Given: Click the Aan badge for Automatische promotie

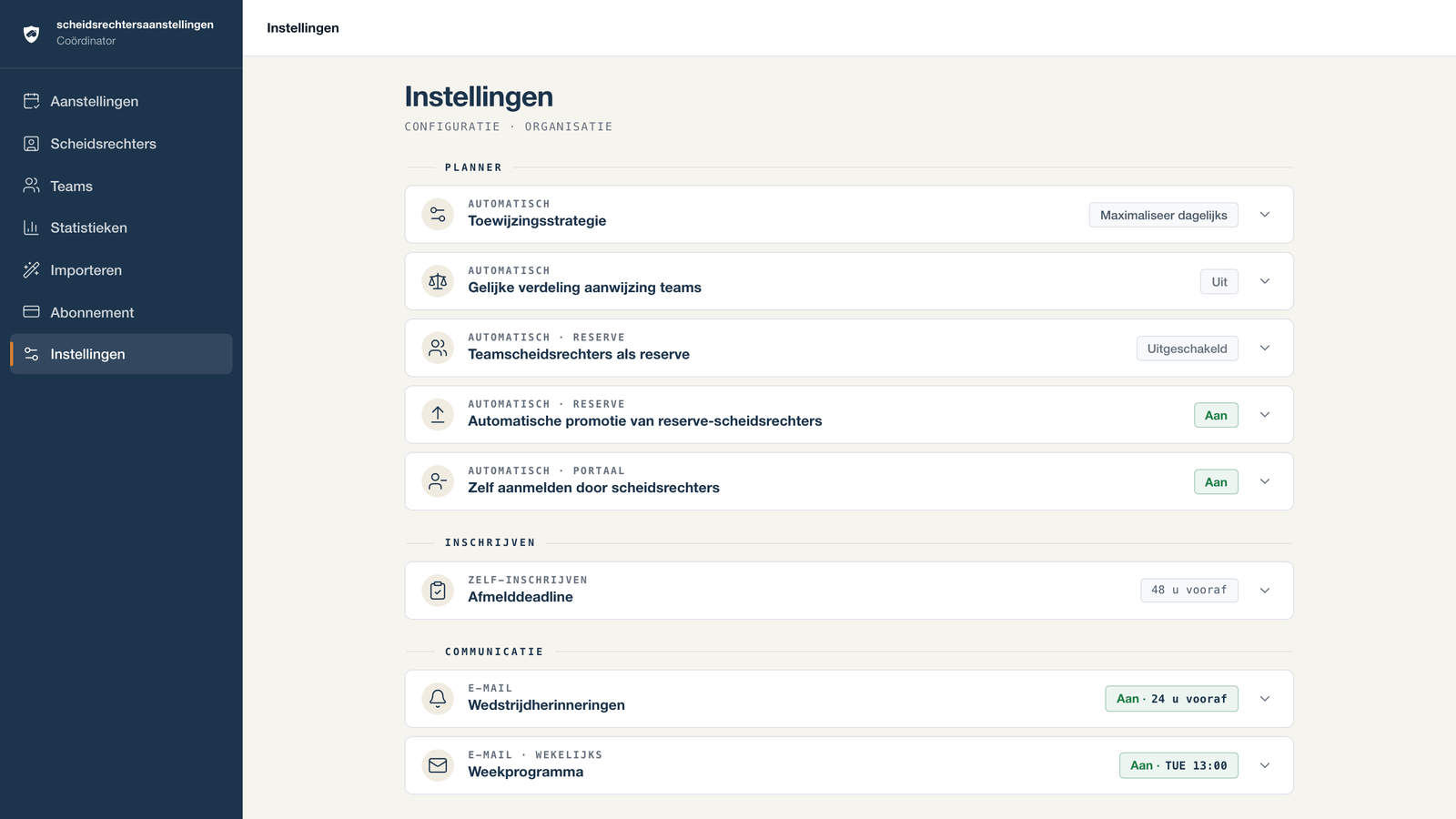Looking at the screenshot, I should [1216, 415].
